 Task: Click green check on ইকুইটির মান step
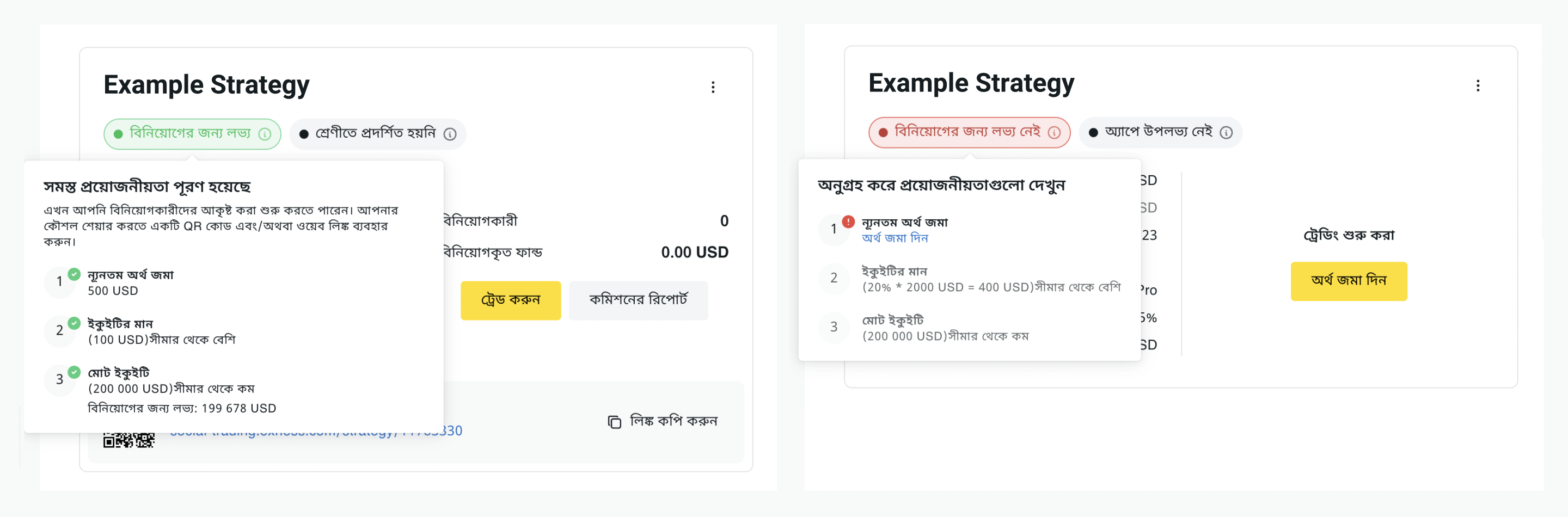point(73,323)
